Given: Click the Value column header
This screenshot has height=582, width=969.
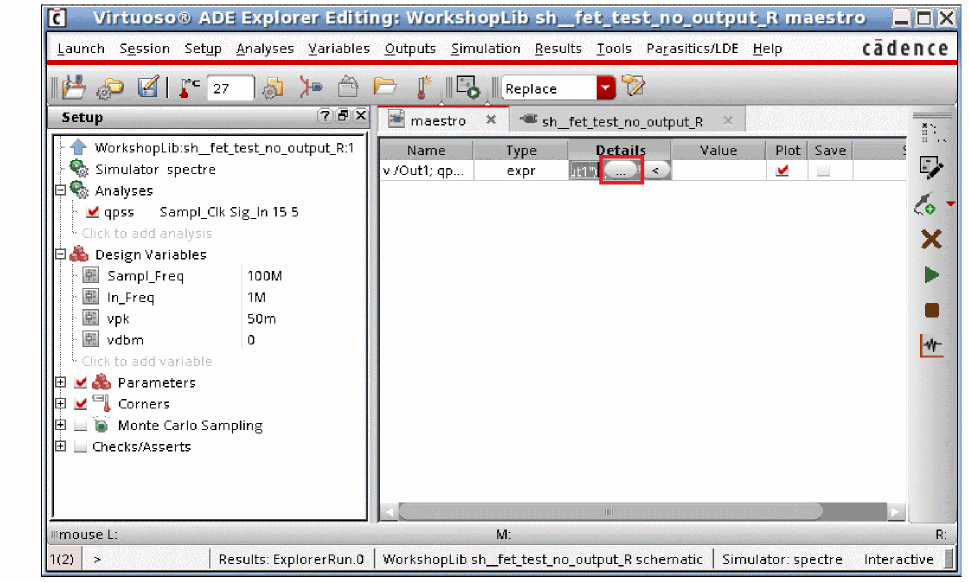Looking at the screenshot, I should pyautogui.click(x=718, y=150).
